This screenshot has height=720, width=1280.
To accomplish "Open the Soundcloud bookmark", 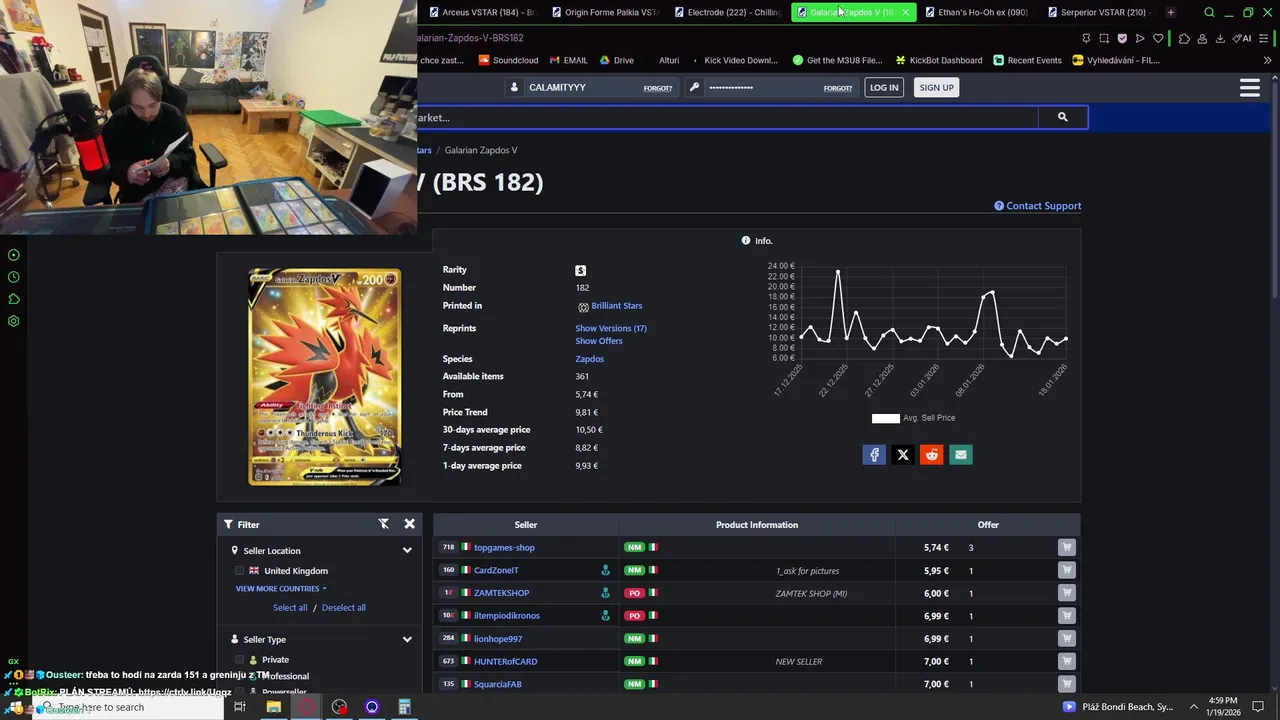I will click(x=508, y=60).
